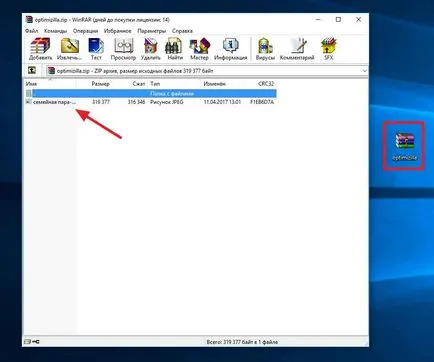Screen dimensions: 434x362
Task: Sort by the Тип column header
Action: click(174, 84)
